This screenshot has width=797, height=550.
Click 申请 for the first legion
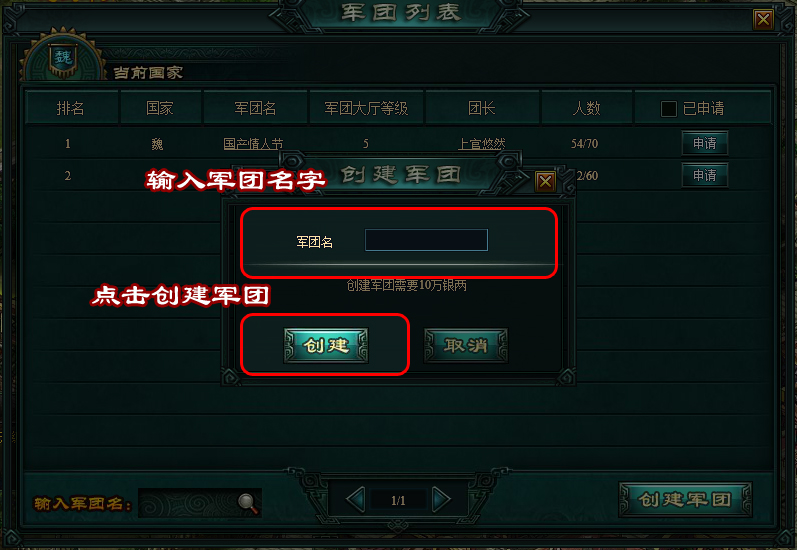tap(704, 143)
